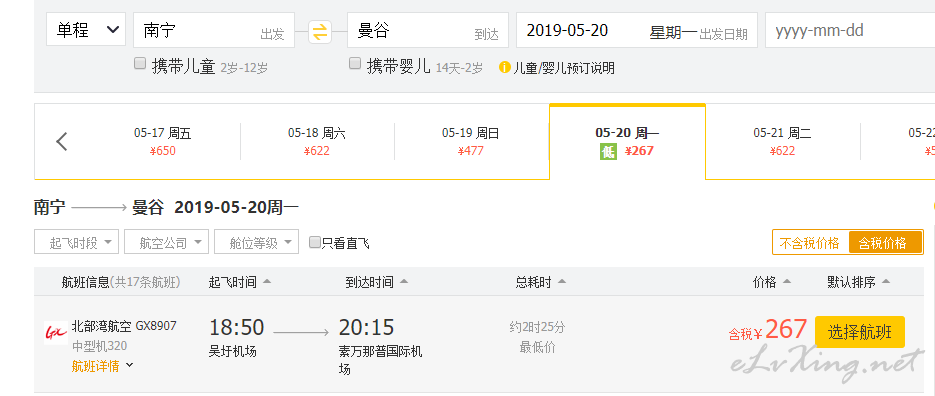Click the previous dates left arrow
935x396 pixels.
coord(62,142)
